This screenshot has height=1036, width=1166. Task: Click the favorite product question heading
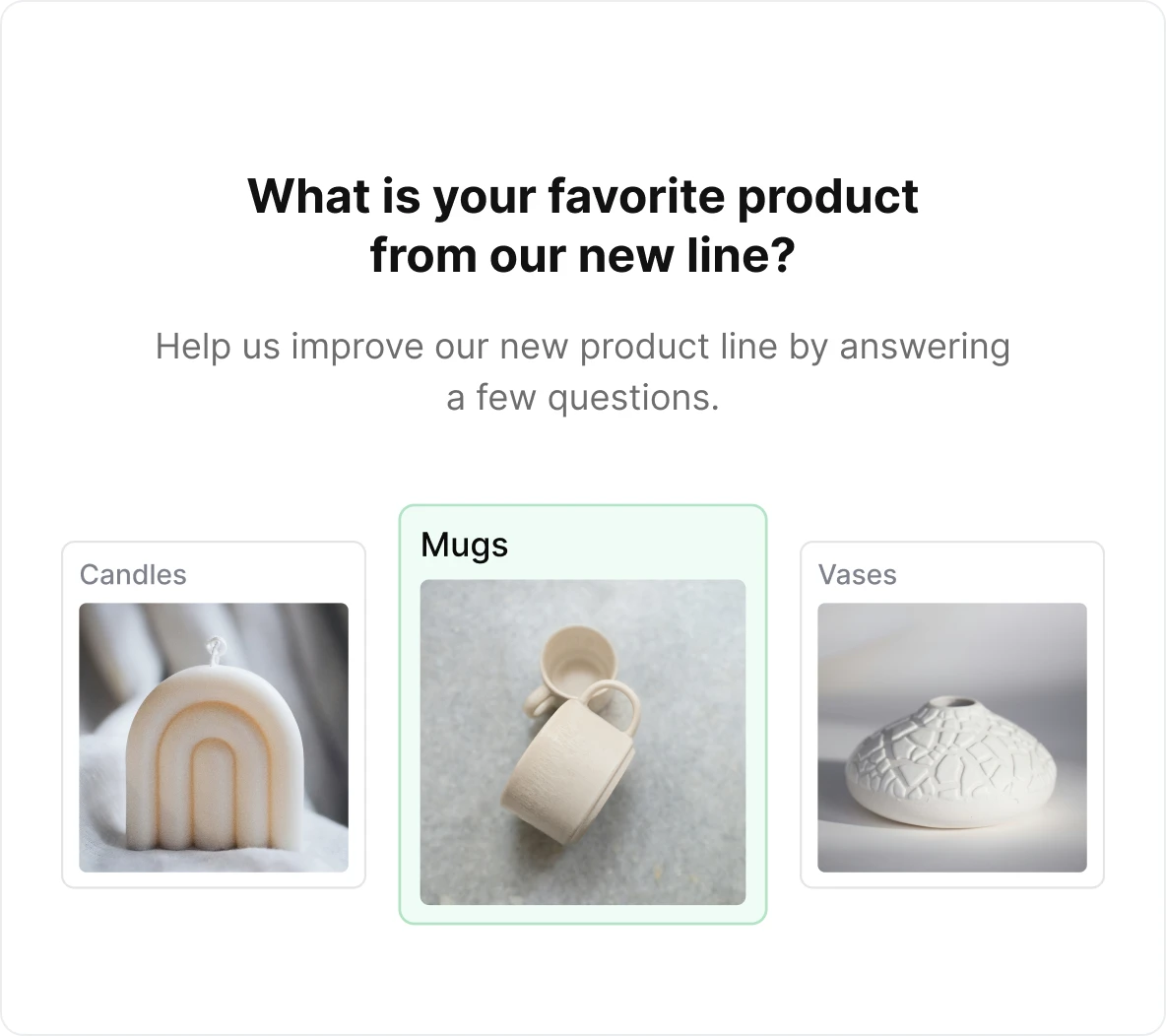tap(582, 226)
